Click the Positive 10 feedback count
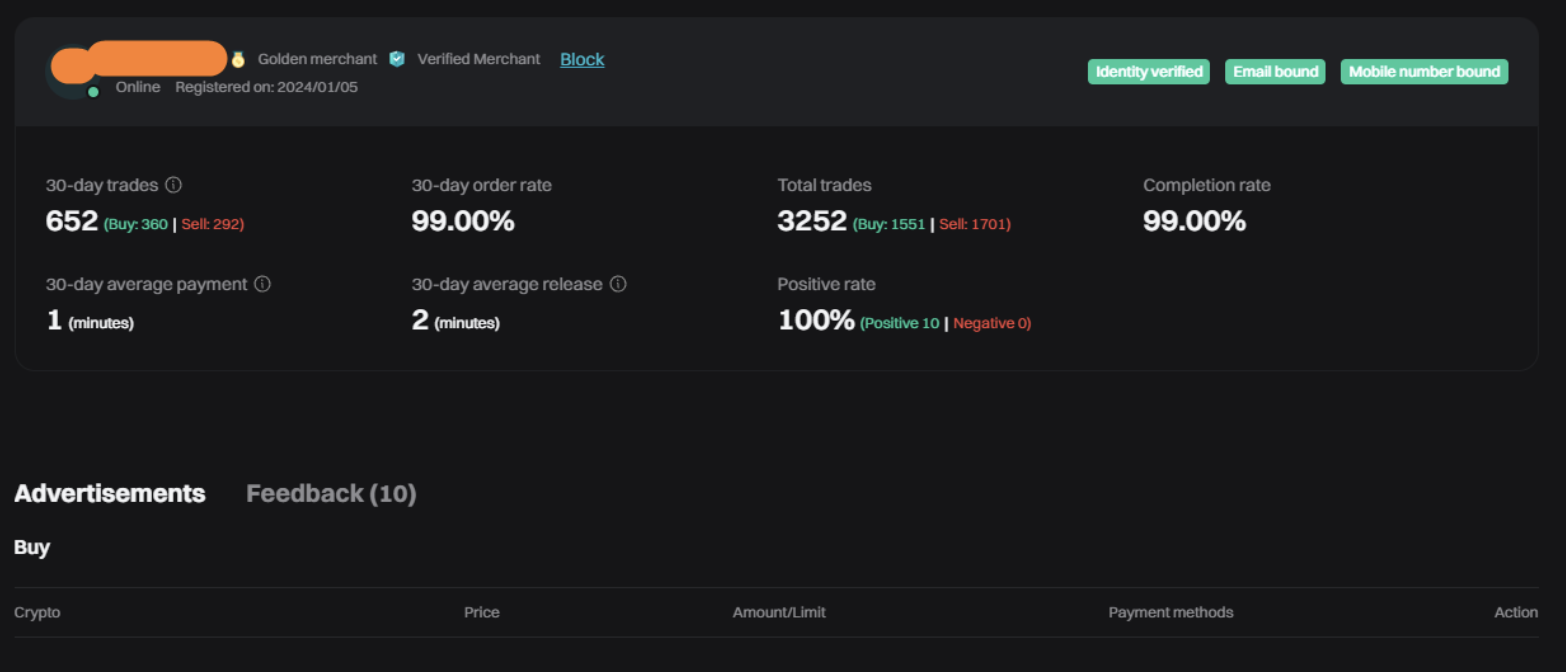Viewport: 1566px width, 672px height. (900, 323)
